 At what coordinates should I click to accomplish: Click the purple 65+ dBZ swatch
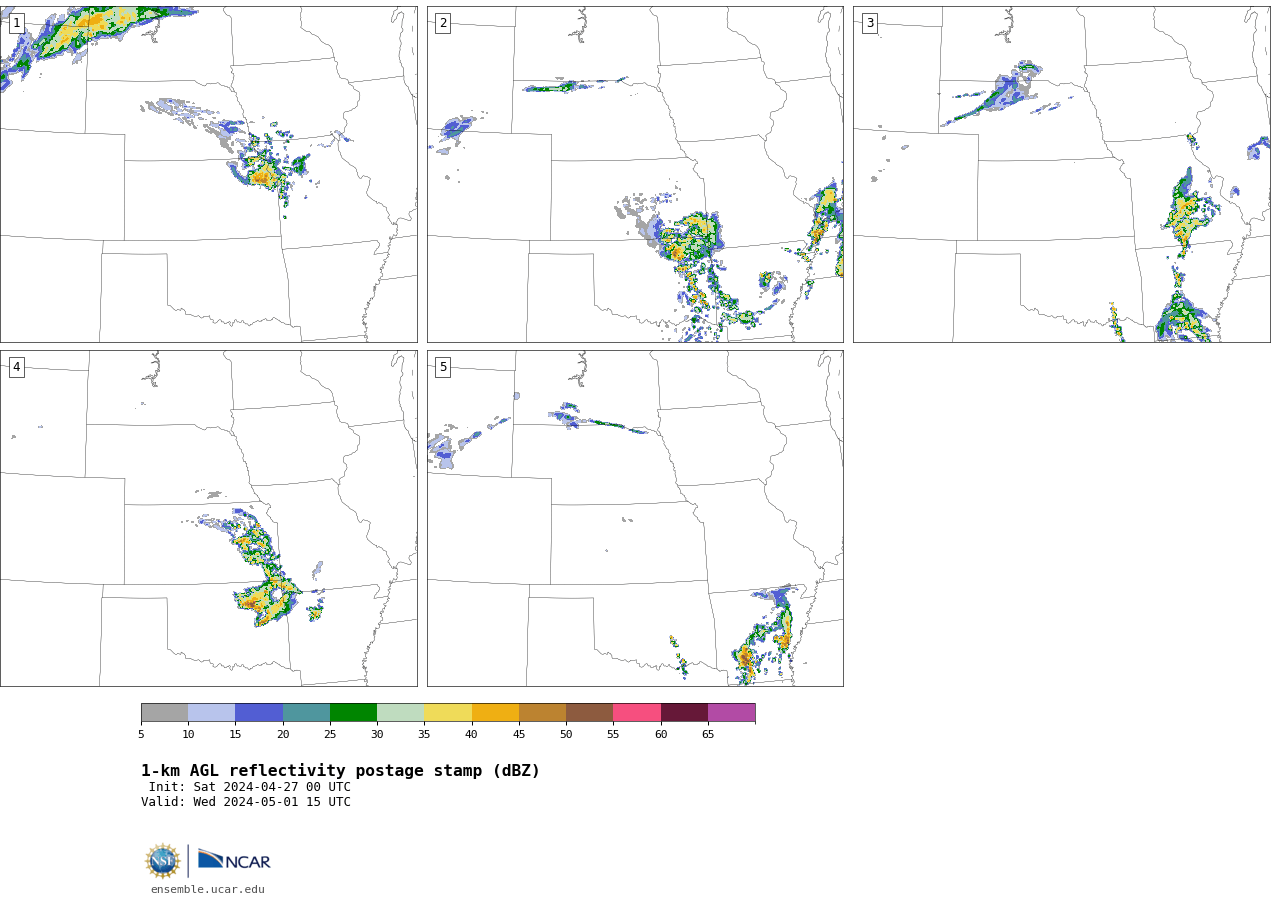click(731, 713)
